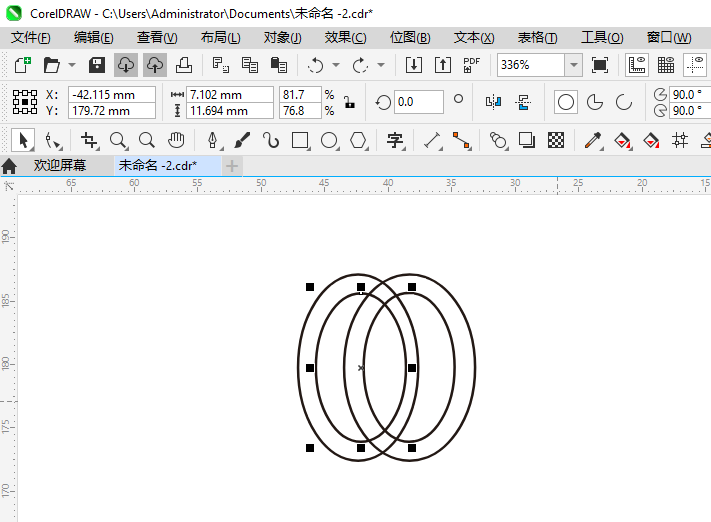Click the cloud upload icon

155,65
